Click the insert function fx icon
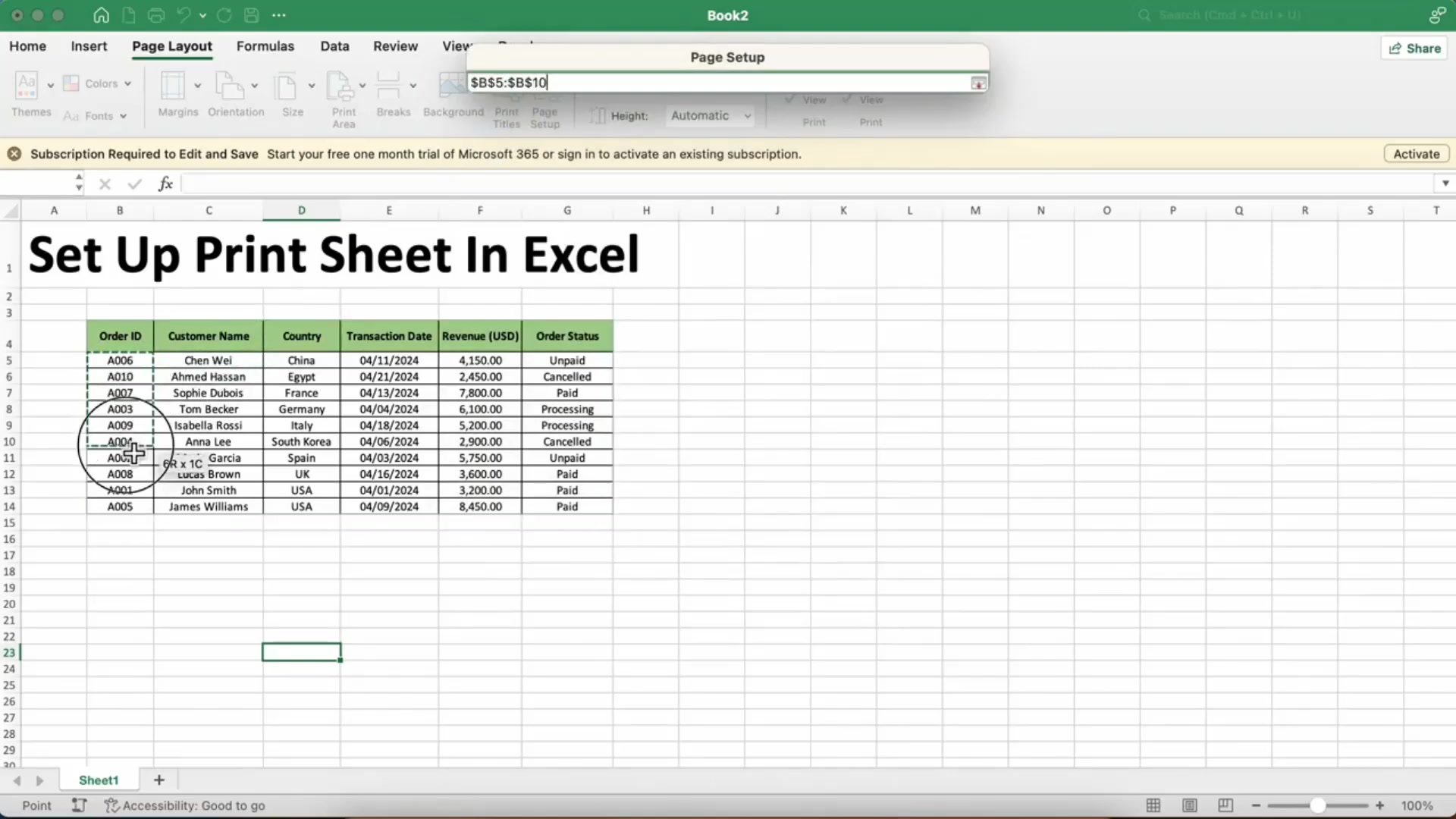 pos(165,184)
